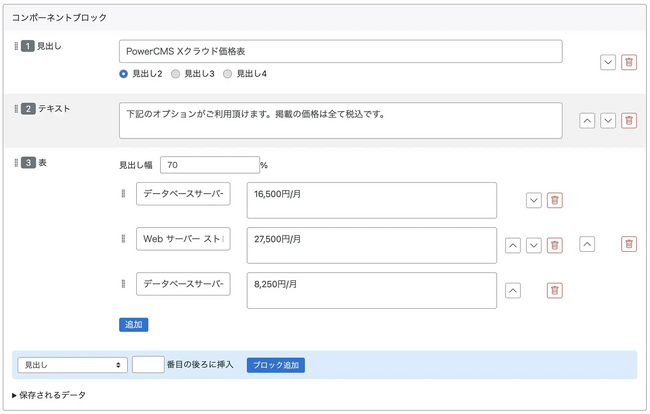Select the 見出し4 radio button
The height and width of the screenshot is (414, 650).
click(x=227, y=74)
